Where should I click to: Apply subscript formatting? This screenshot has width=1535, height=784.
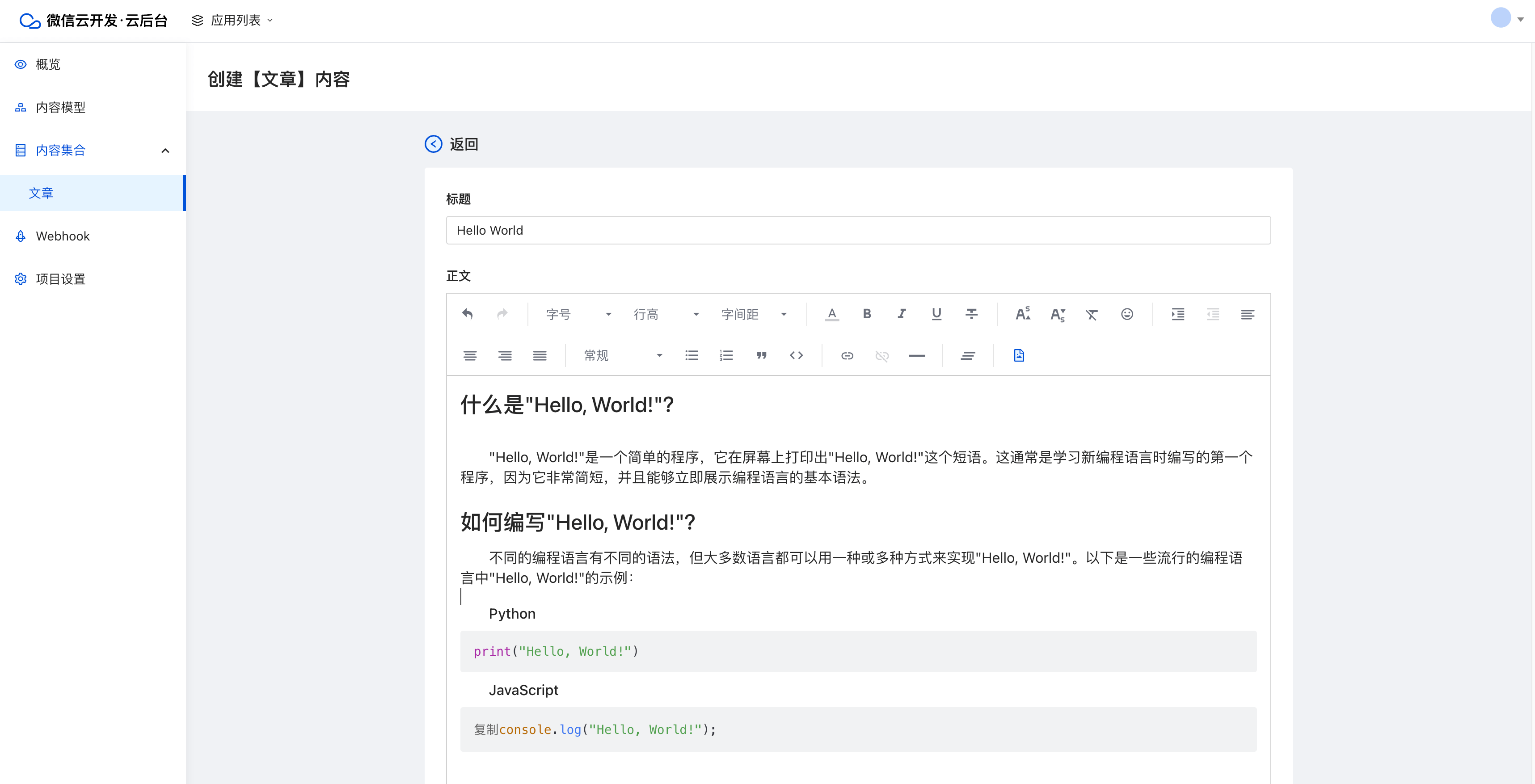tap(1058, 314)
